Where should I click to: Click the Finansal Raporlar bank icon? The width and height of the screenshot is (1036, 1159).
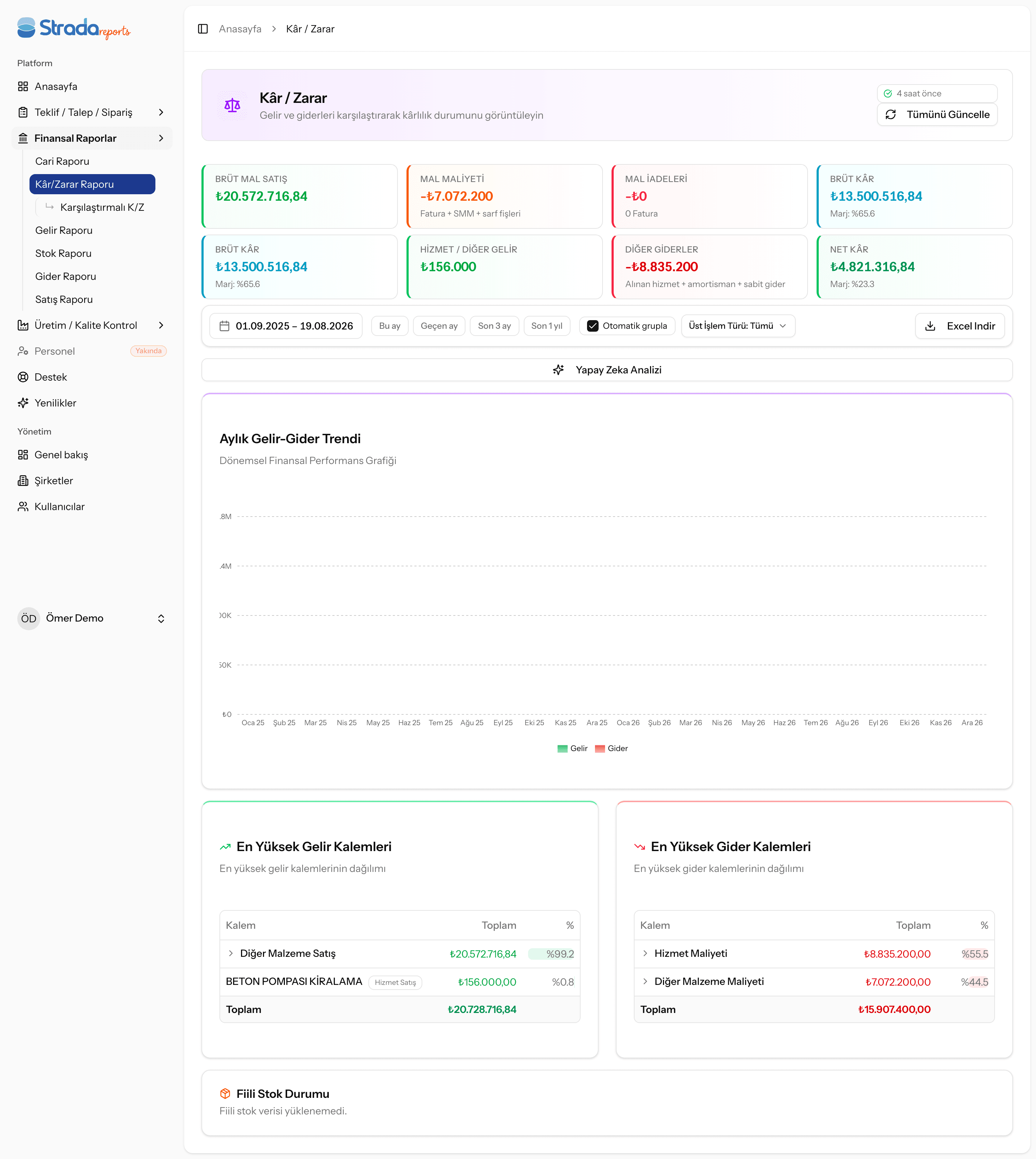(x=23, y=138)
